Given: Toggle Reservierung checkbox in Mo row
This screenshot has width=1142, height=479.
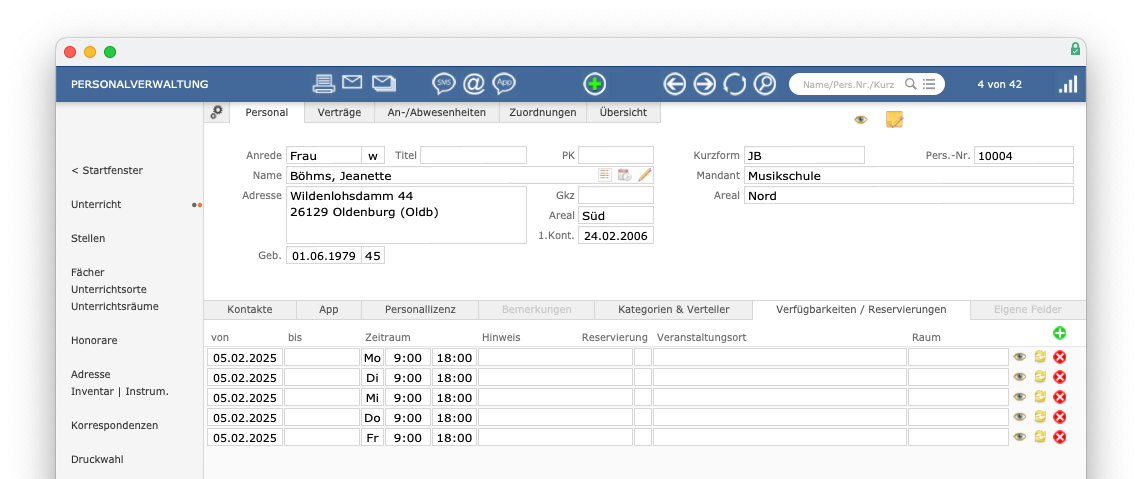Looking at the screenshot, I should click(x=642, y=357).
